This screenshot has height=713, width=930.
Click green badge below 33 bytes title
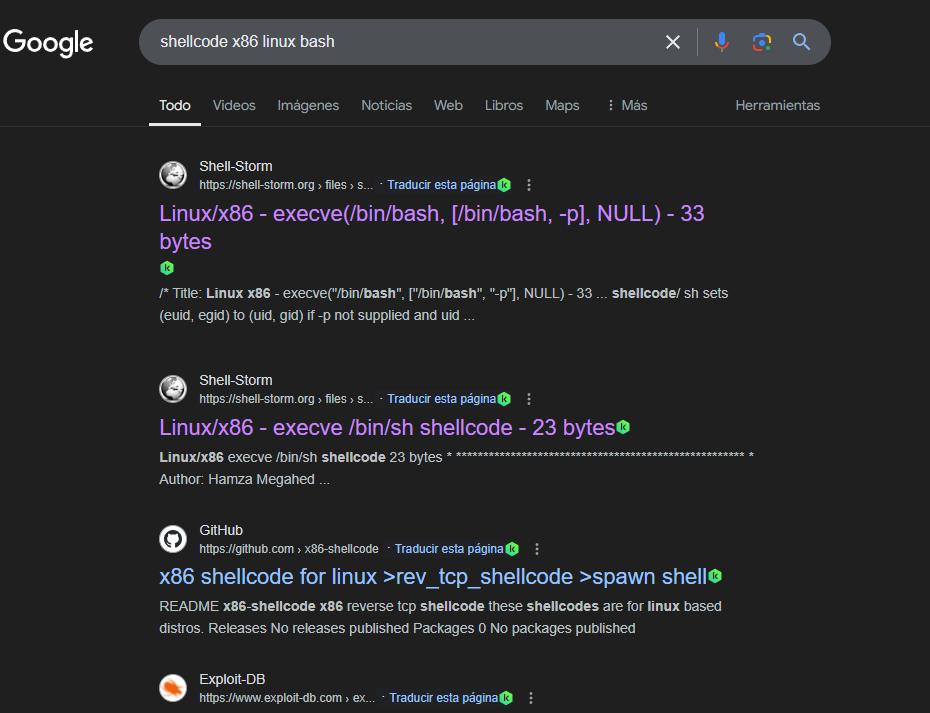pos(167,268)
